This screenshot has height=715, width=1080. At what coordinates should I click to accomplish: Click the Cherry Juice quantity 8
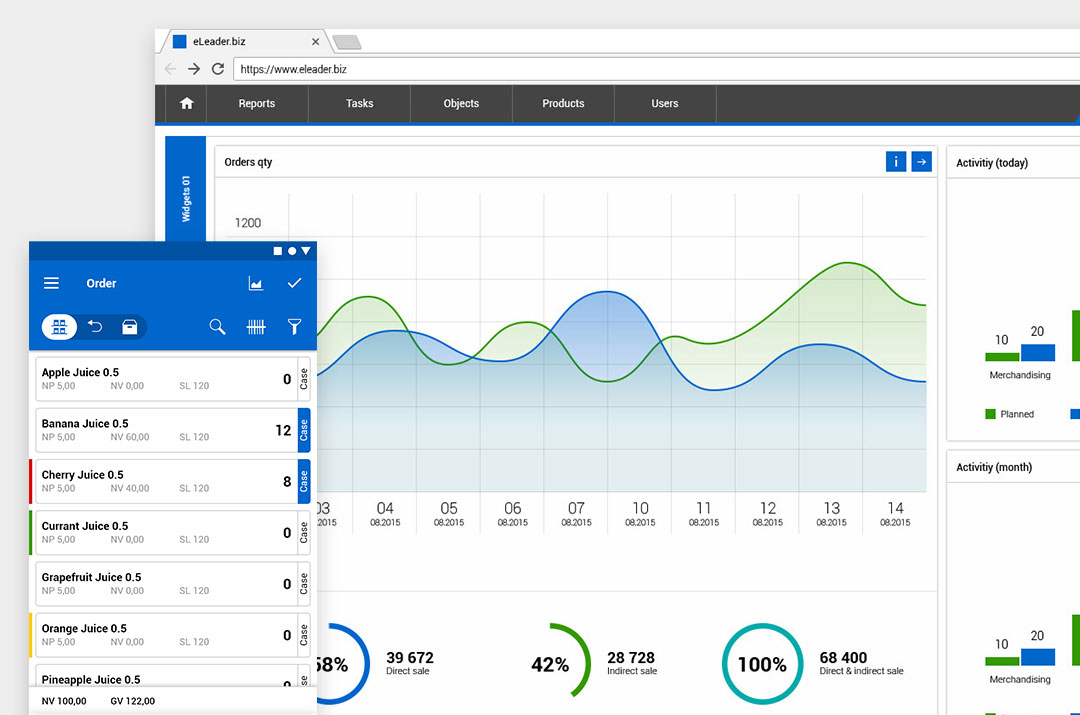pos(287,481)
